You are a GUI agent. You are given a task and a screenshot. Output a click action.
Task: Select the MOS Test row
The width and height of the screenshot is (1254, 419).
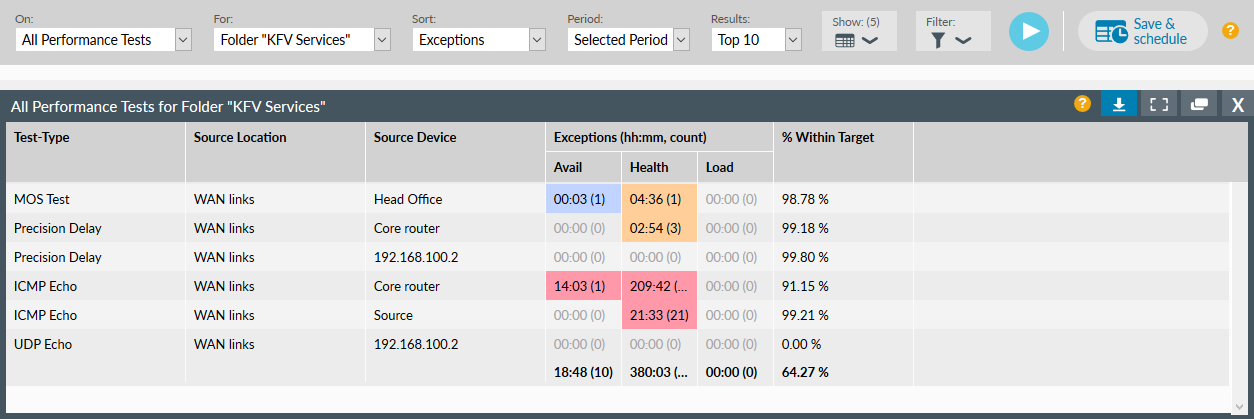pyautogui.click(x=42, y=199)
